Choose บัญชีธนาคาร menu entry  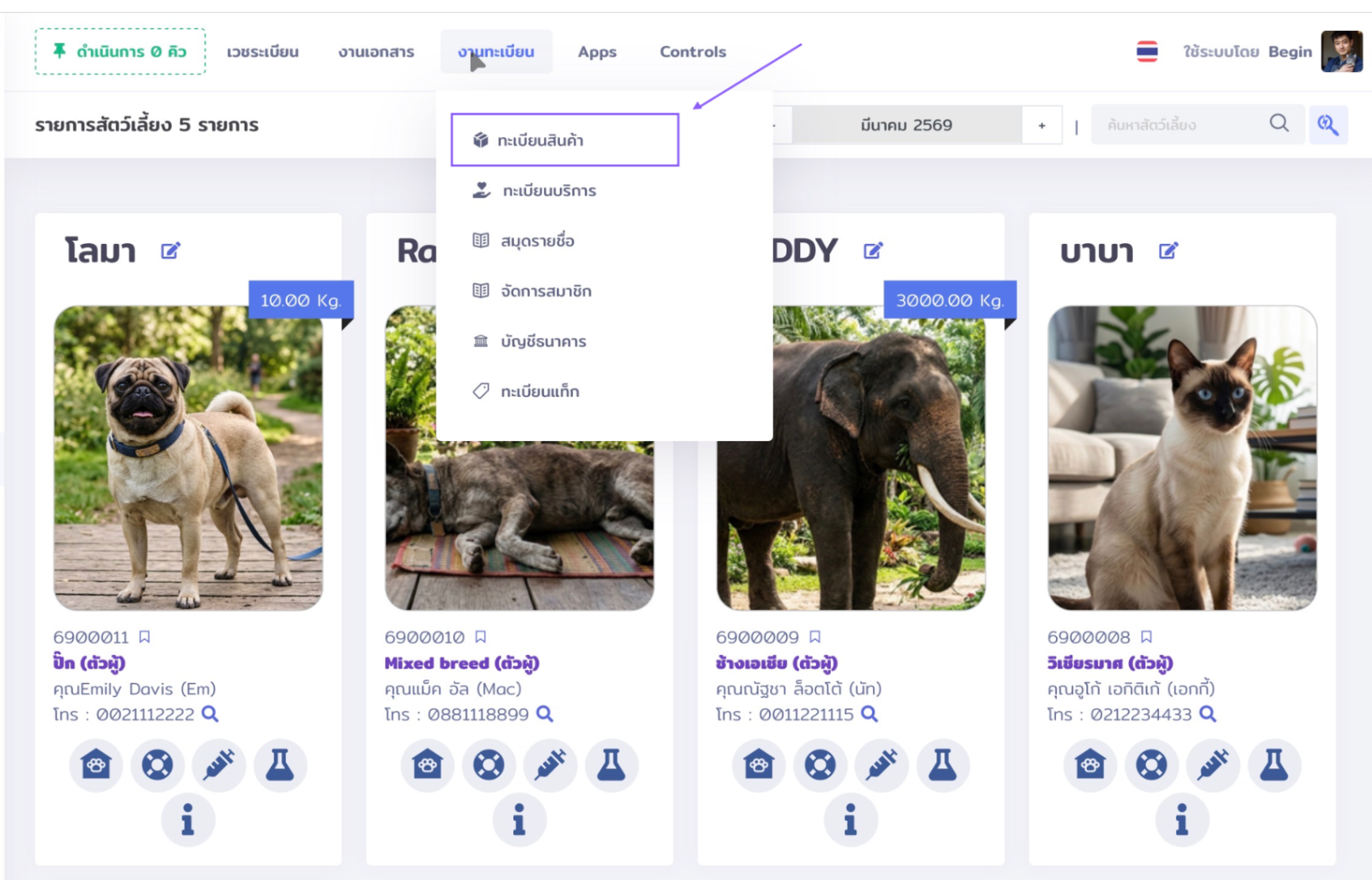pos(543,341)
